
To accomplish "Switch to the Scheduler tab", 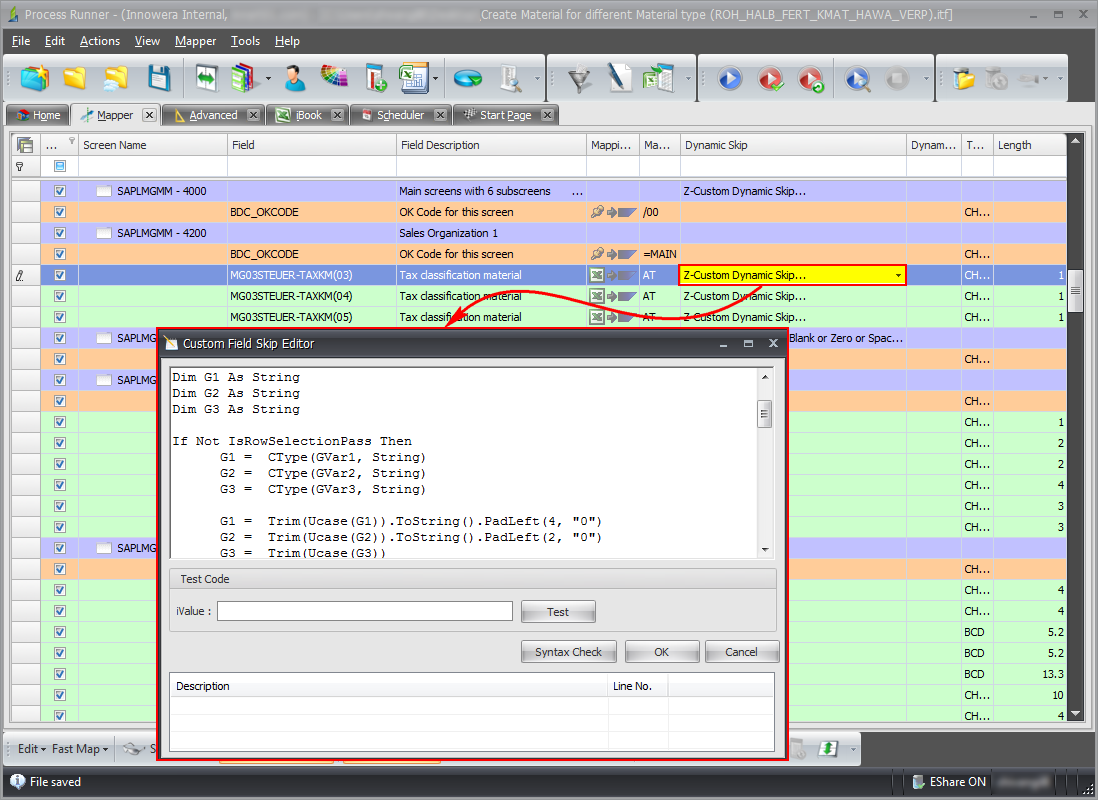I will coord(399,115).
